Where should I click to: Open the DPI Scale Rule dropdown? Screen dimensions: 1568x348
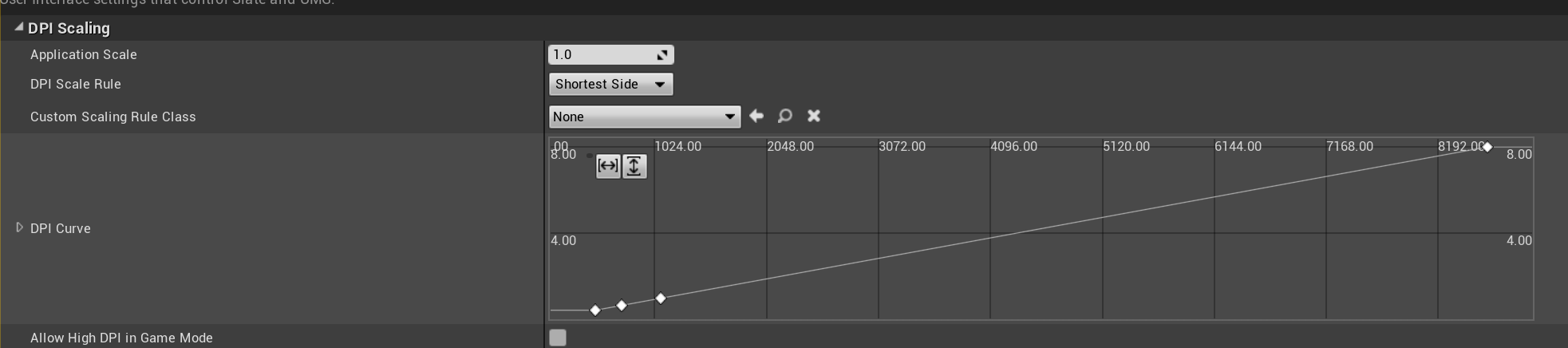coord(610,85)
